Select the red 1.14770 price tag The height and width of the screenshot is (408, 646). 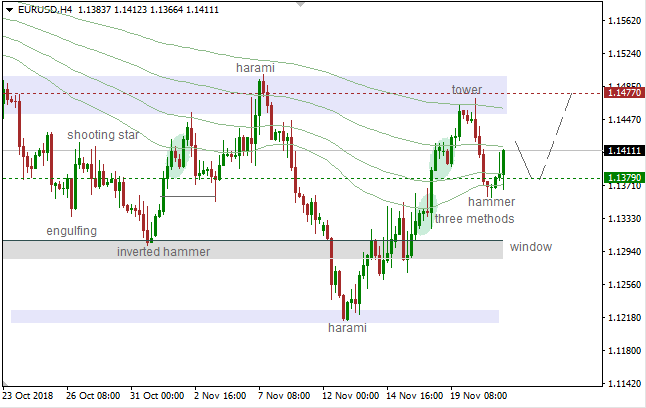click(624, 93)
